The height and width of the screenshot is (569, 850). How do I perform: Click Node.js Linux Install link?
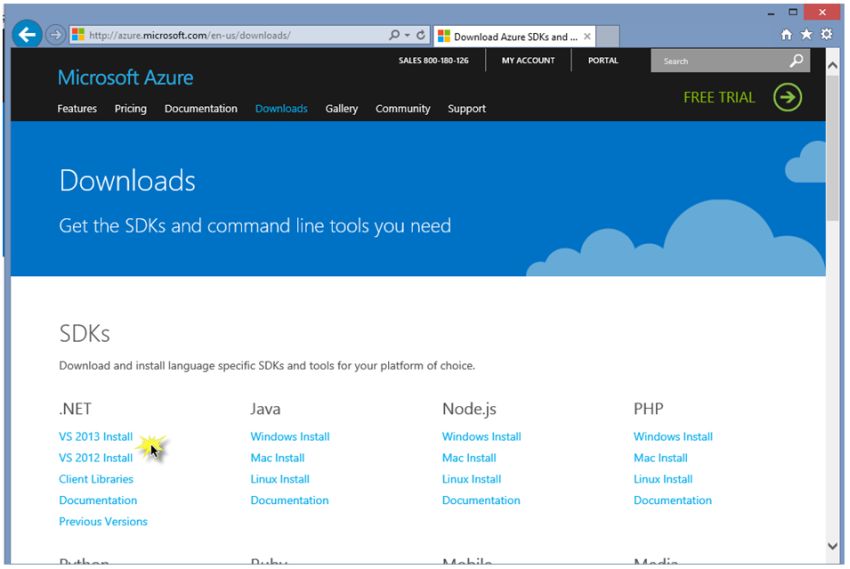pos(471,479)
